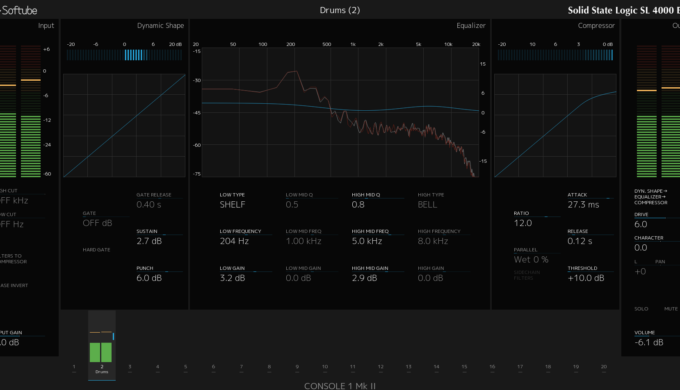680x390 pixels.
Task: Click the Dynamic Shape transfer curve graph
Action: pos(124,125)
